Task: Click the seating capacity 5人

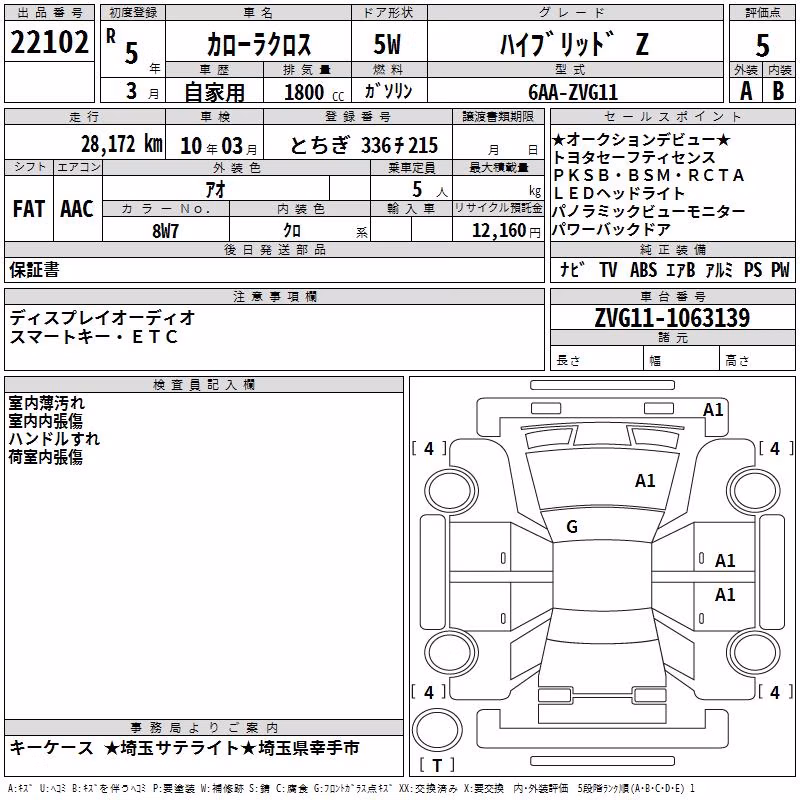Action: (430, 190)
